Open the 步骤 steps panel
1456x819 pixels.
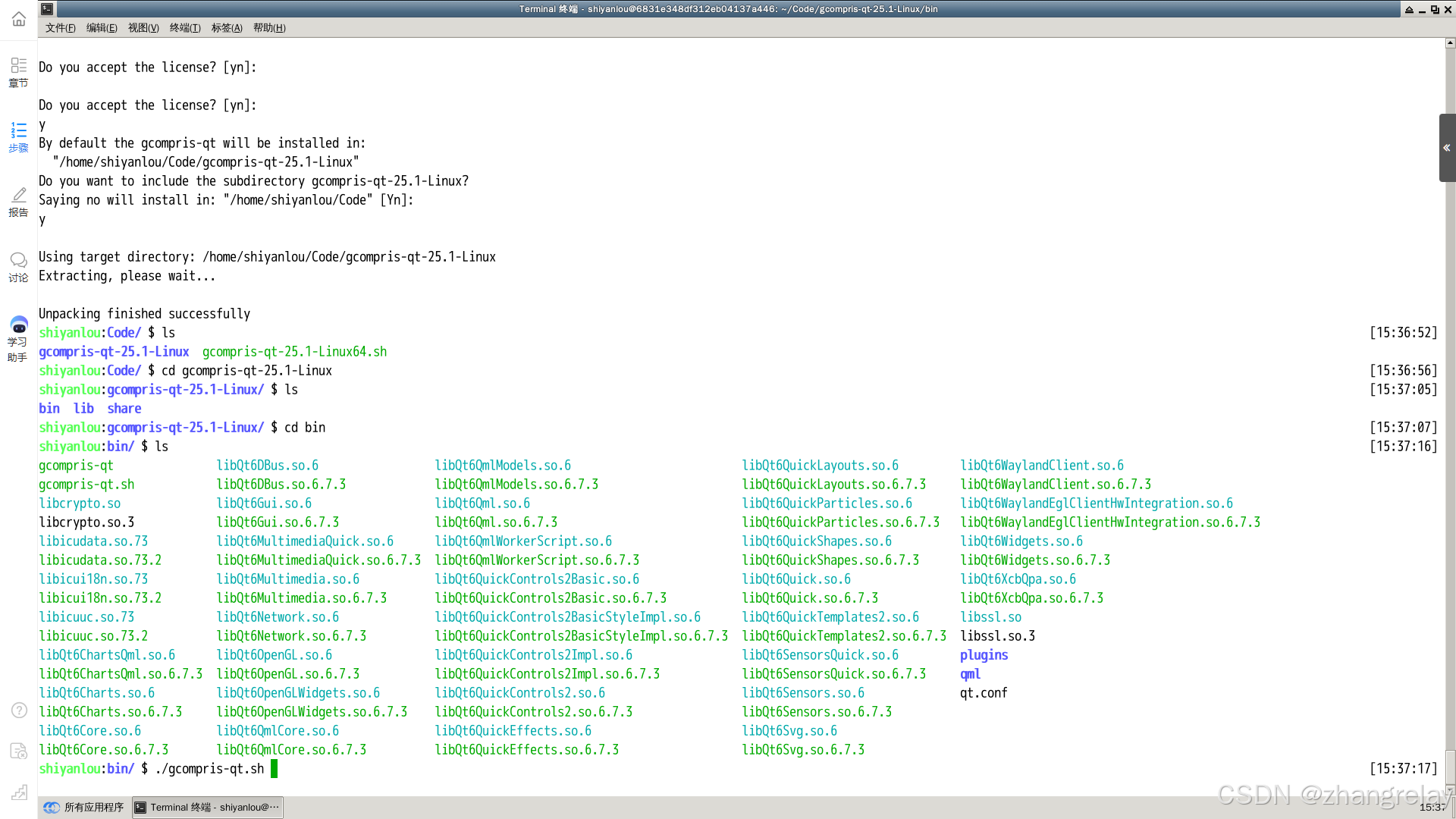(x=18, y=137)
